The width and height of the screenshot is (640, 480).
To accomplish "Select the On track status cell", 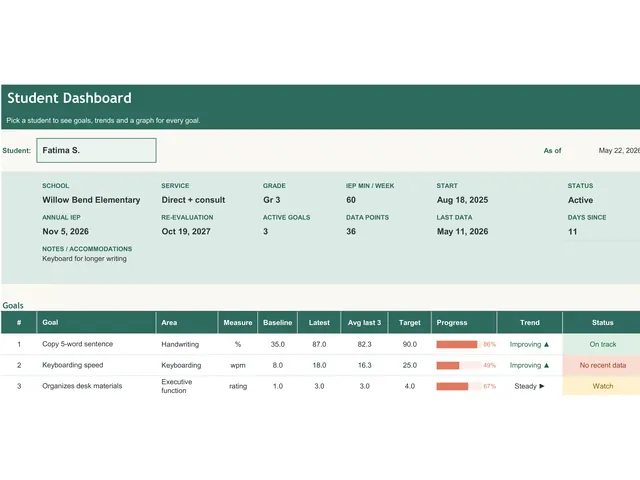I will click(x=602, y=344).
